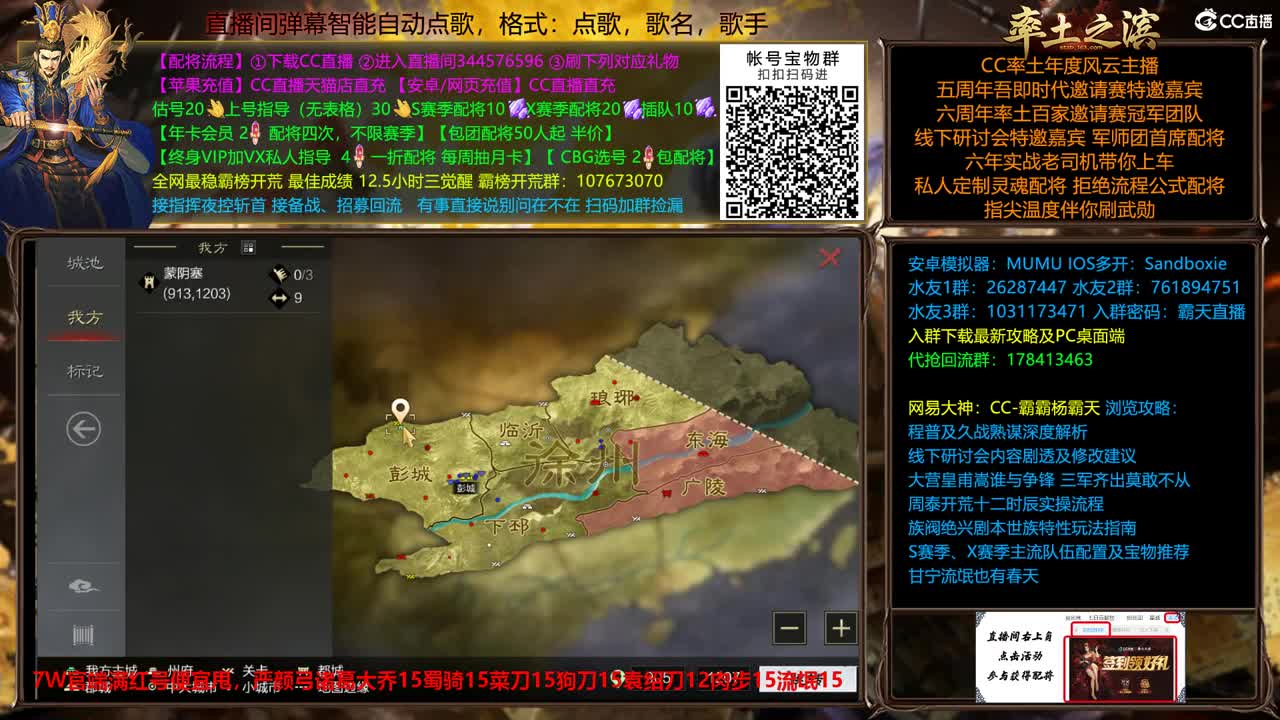Select the 东海 region on map
Viewport: 1280px width, 720px height.
point(707,440)
